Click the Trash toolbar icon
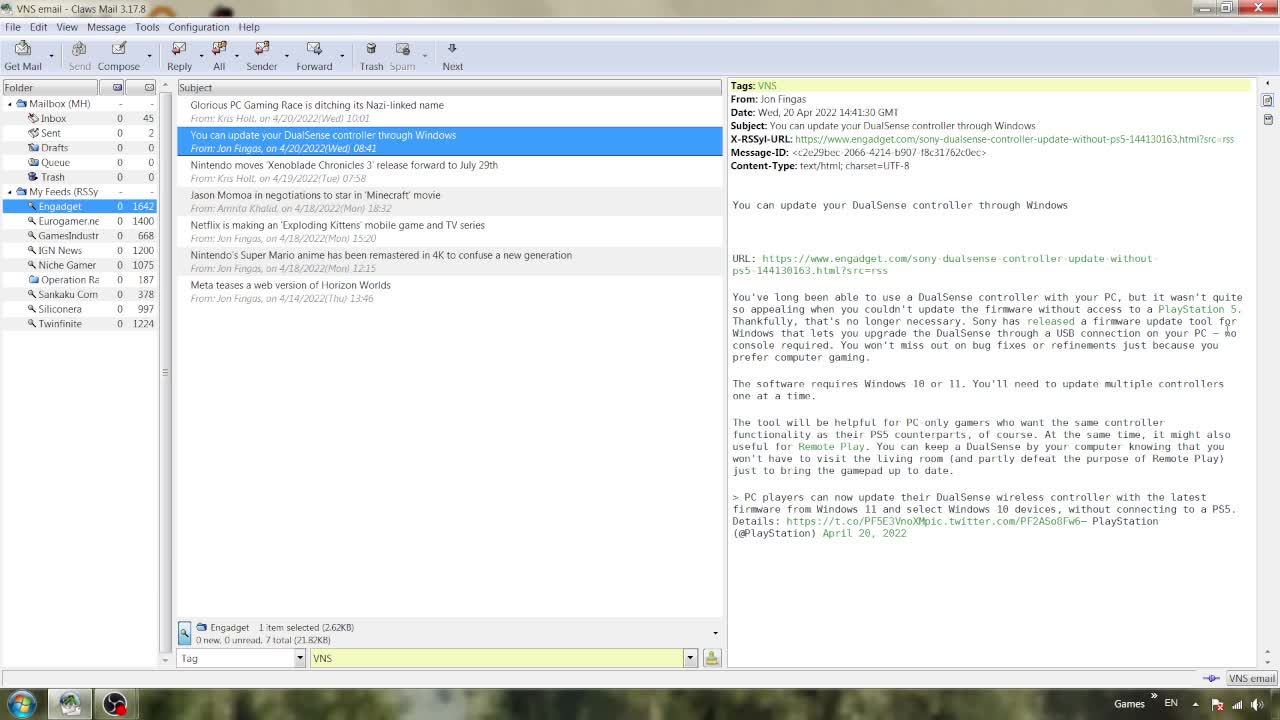 pyautogui.click(x=371, y=55)
